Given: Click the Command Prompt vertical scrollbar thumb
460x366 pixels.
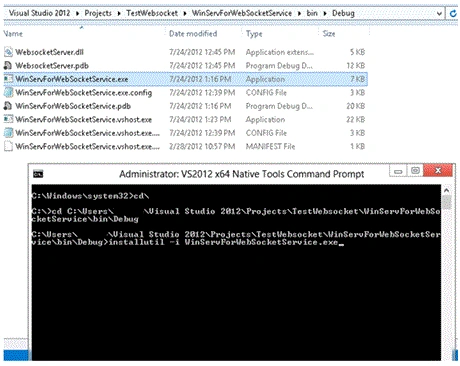Looking at the screenshot, I should (447, 202).
